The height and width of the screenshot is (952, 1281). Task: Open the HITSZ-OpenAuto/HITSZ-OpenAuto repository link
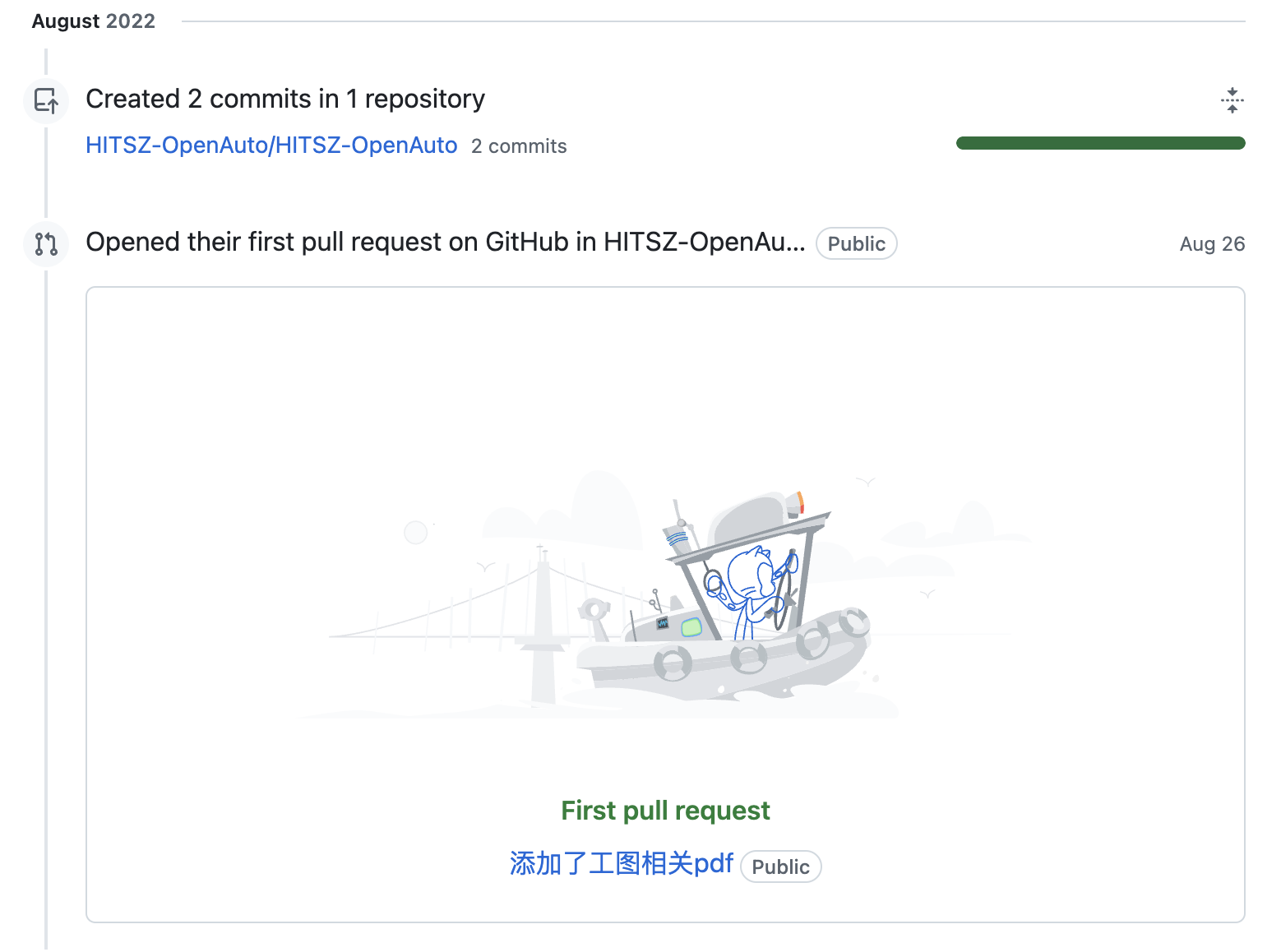click(x=271, y=146)
